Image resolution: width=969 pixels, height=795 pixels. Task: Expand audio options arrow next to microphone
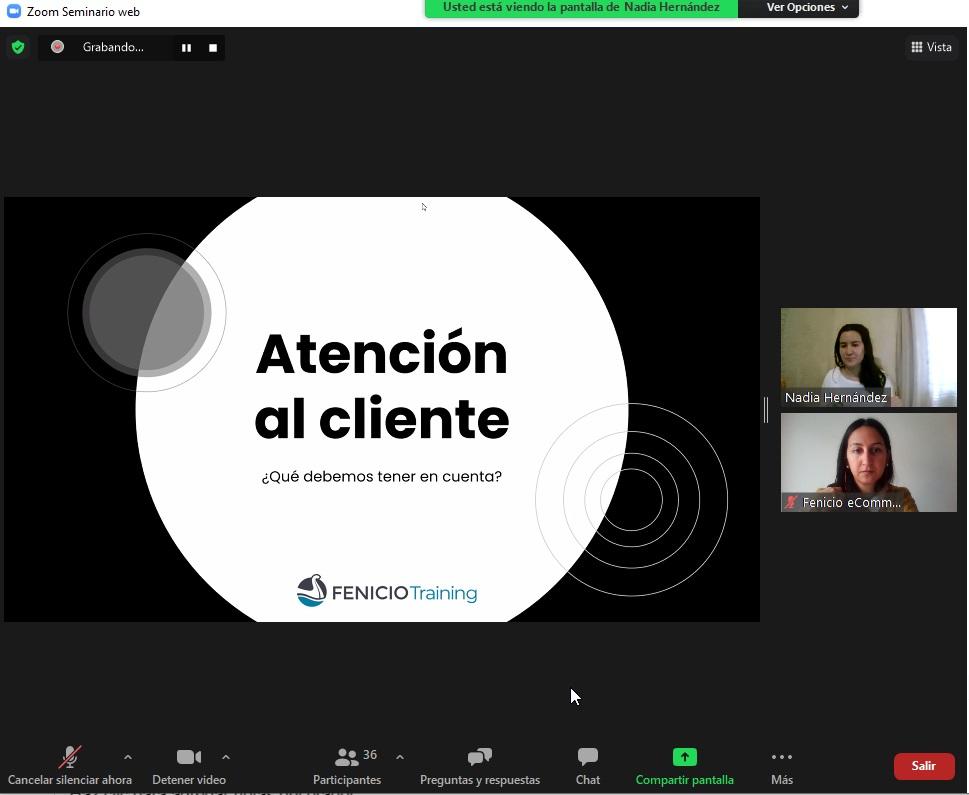click(x=127, y=757)
